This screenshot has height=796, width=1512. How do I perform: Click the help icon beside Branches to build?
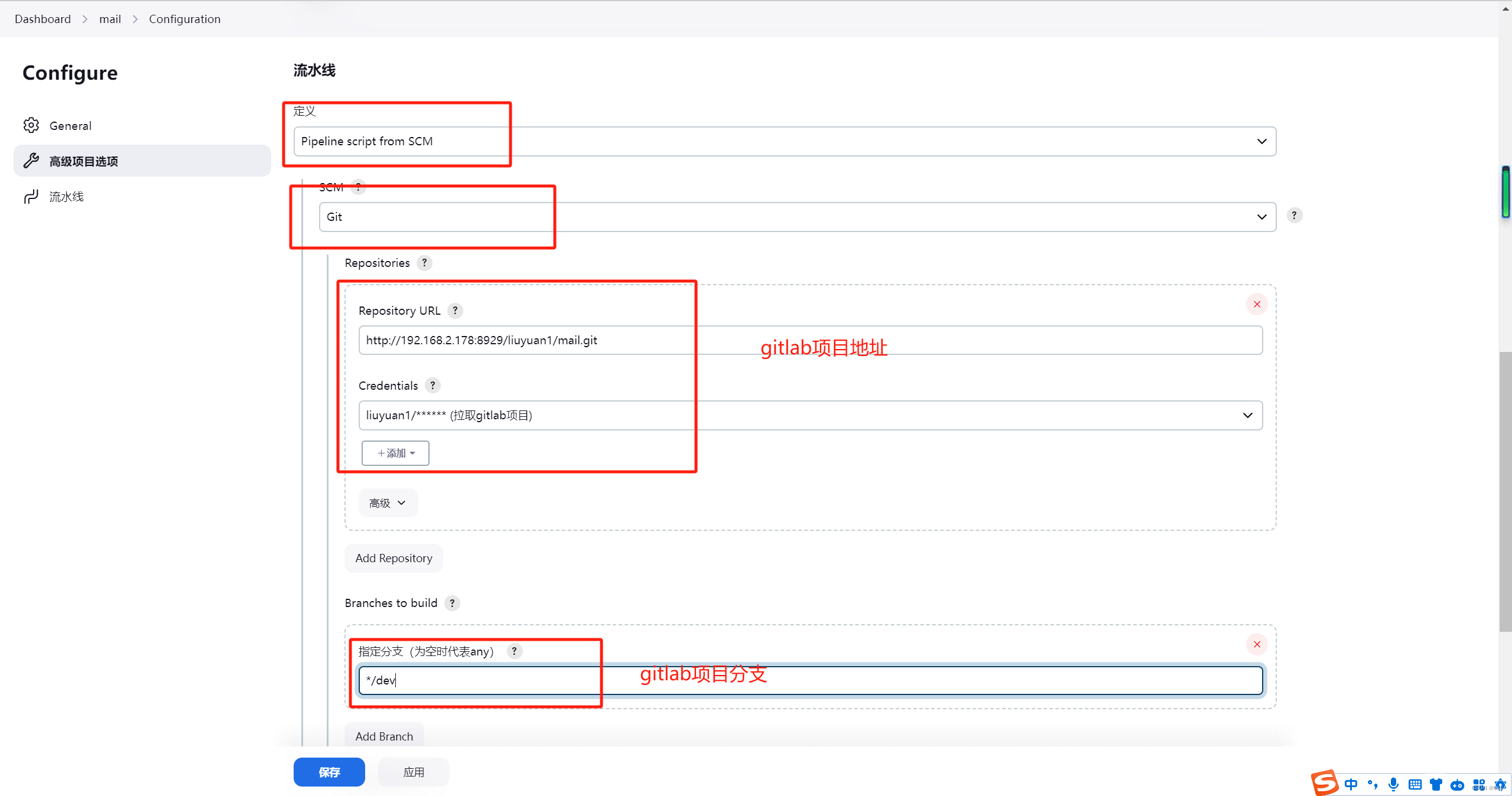[x=452, y=603]
